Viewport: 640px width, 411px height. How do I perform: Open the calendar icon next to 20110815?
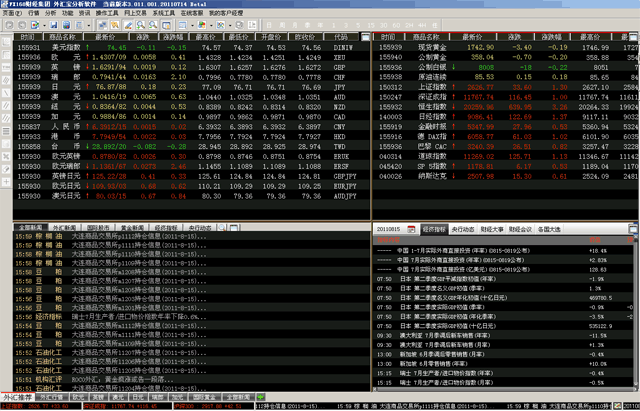pyautogui.click(x=411, y=229)
